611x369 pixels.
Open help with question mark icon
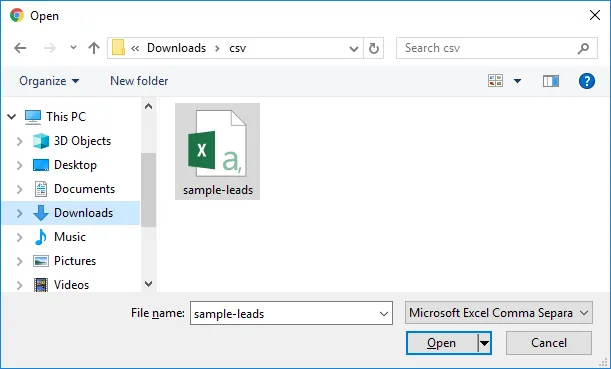tap(586, 81)
